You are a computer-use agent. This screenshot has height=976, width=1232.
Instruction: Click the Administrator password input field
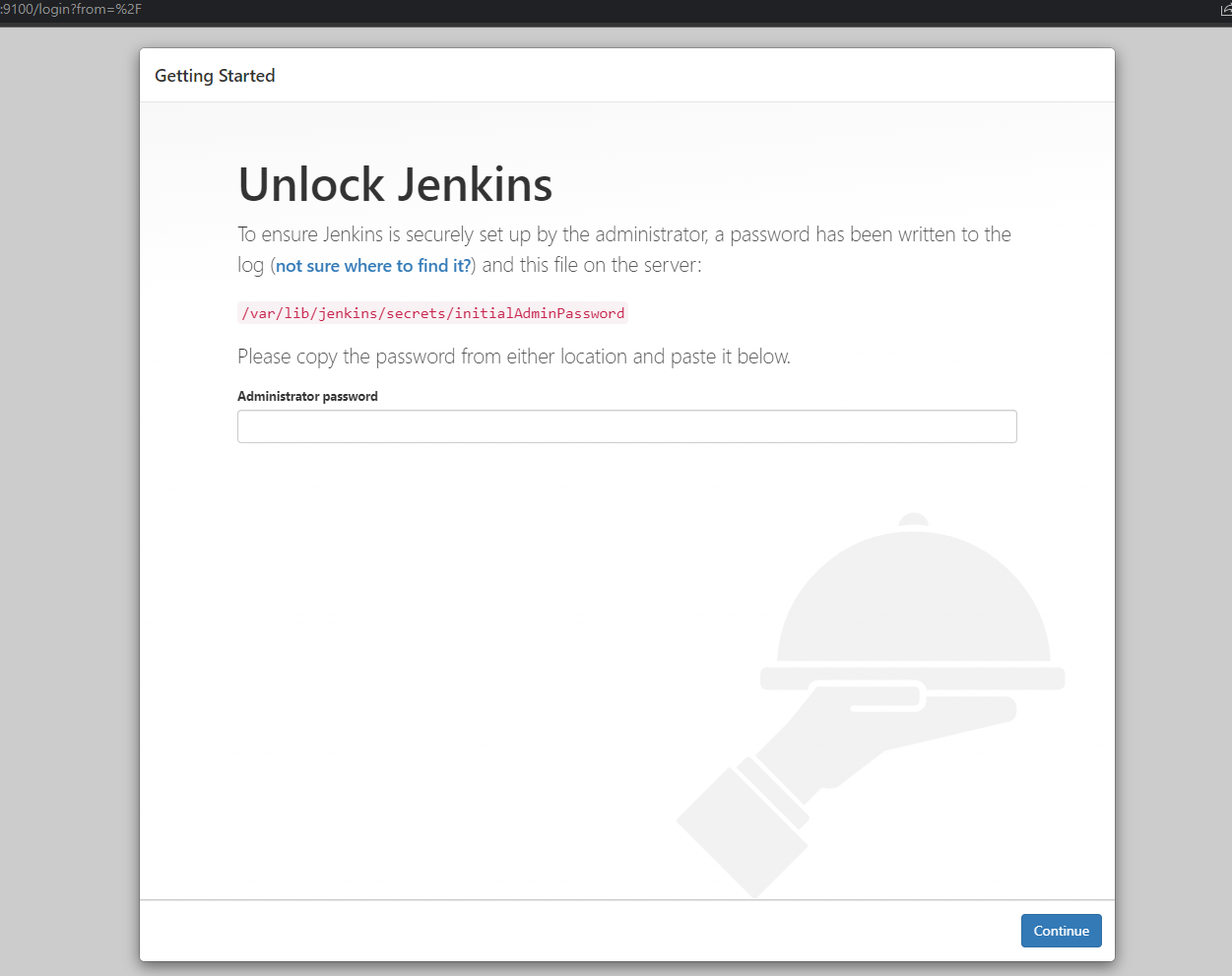pos(626,426)
